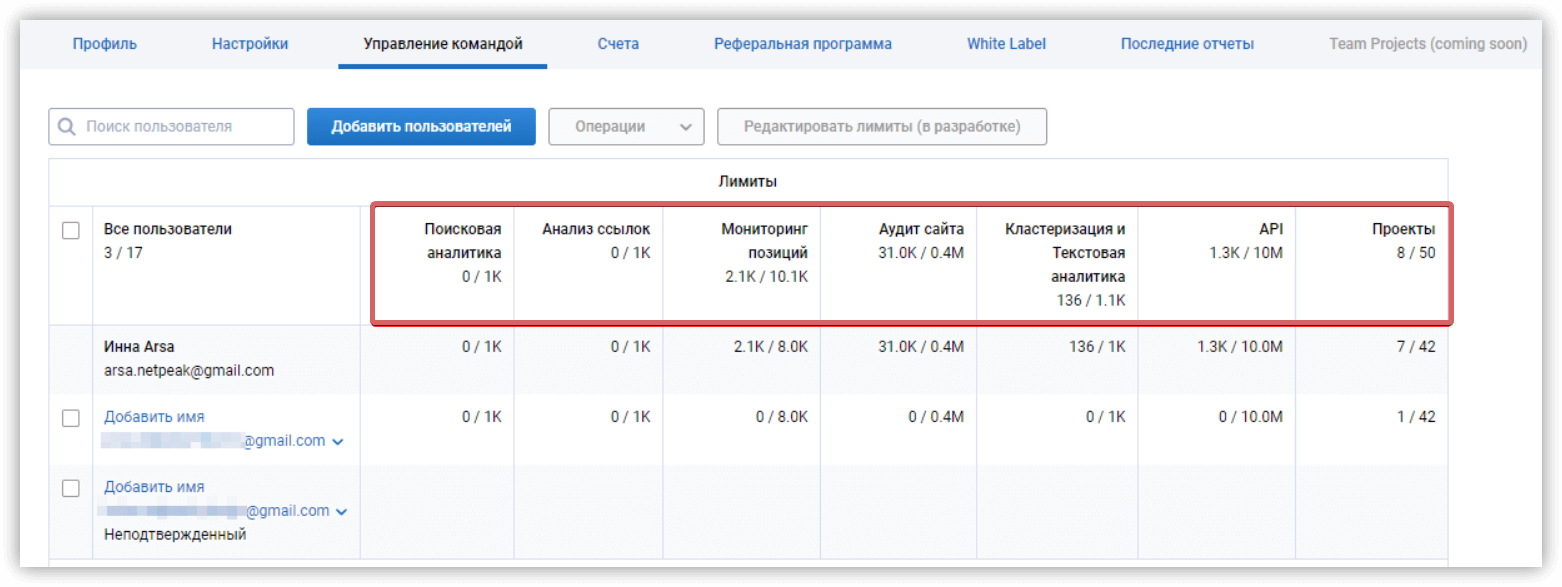Open the 'Последние отчеты' tab

(1187, 44)
